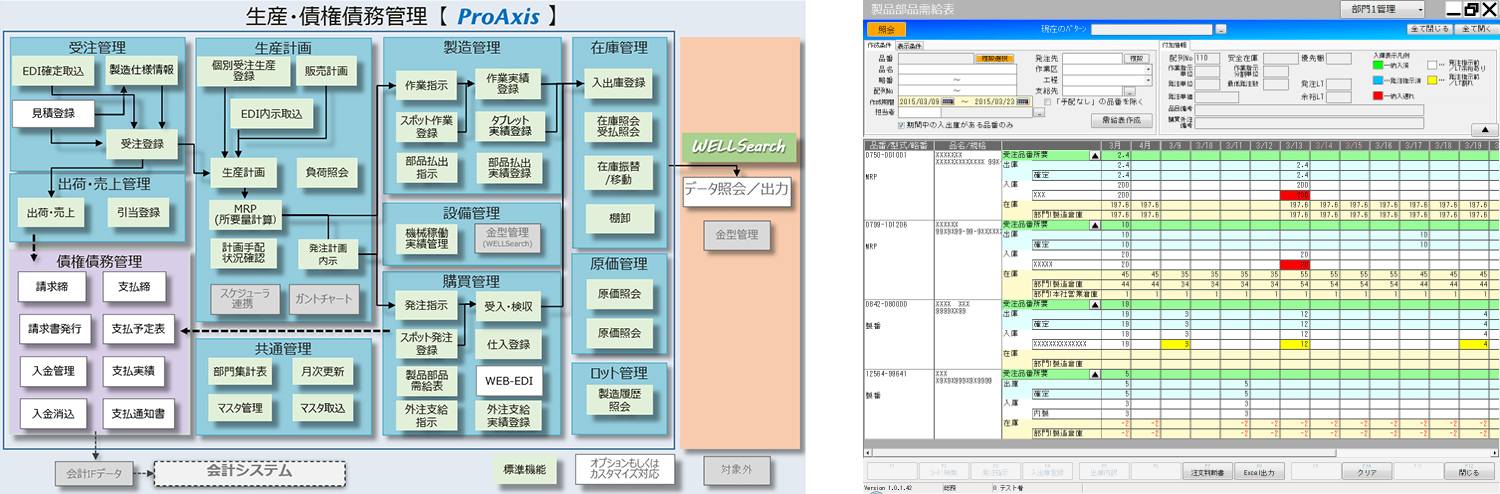Click the red 納入遅れ legend swatch

(1378, 95)
